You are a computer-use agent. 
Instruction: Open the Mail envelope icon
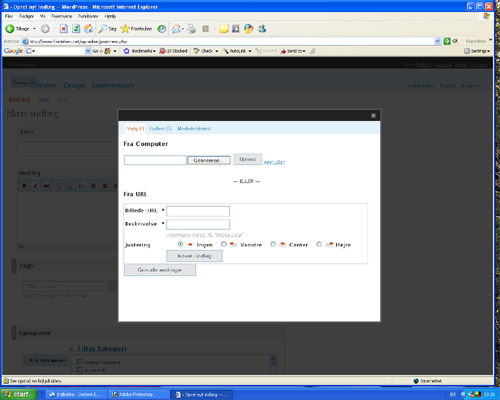pos(176,29)
